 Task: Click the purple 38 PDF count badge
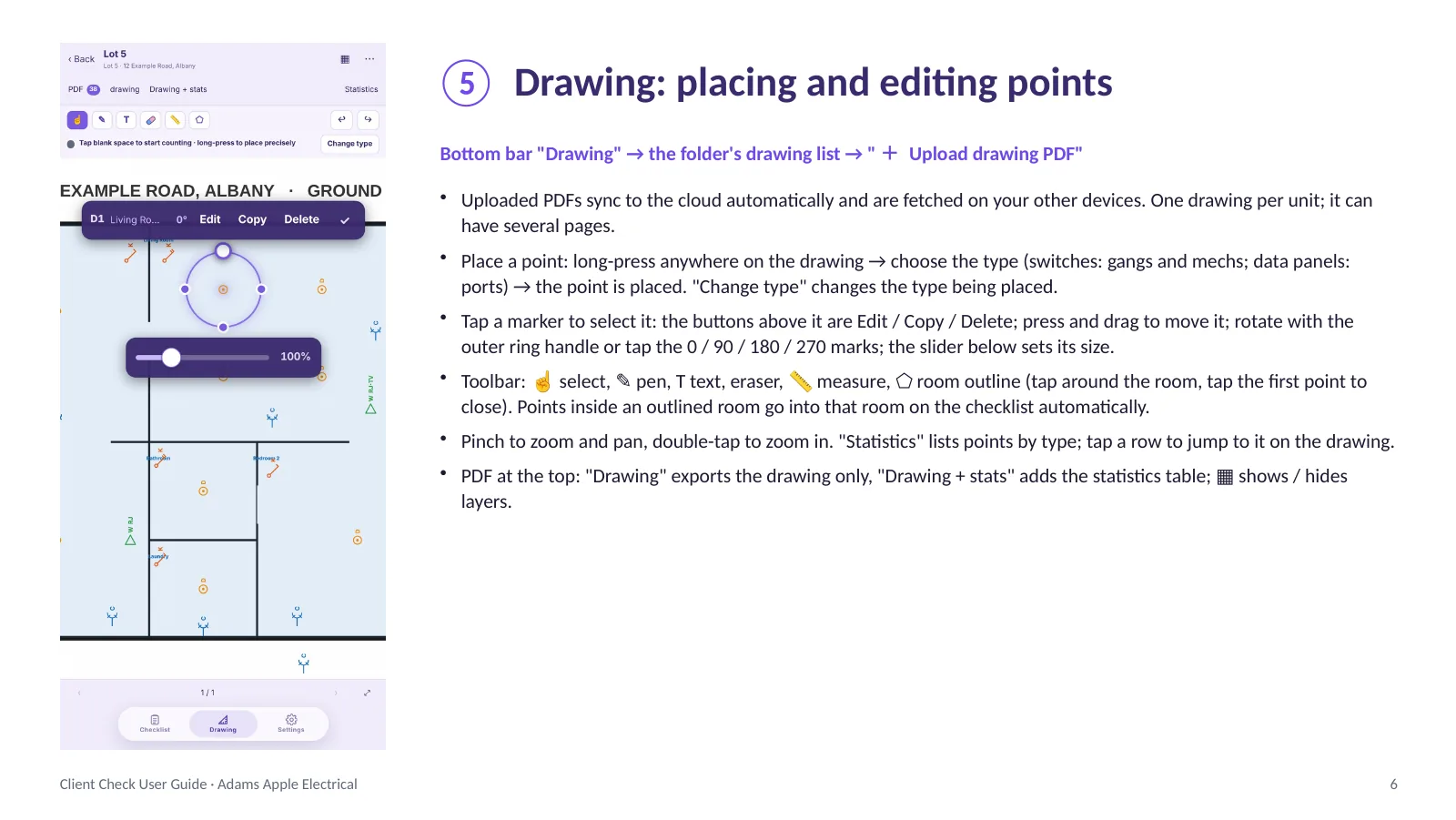click(x=93, y=90)
